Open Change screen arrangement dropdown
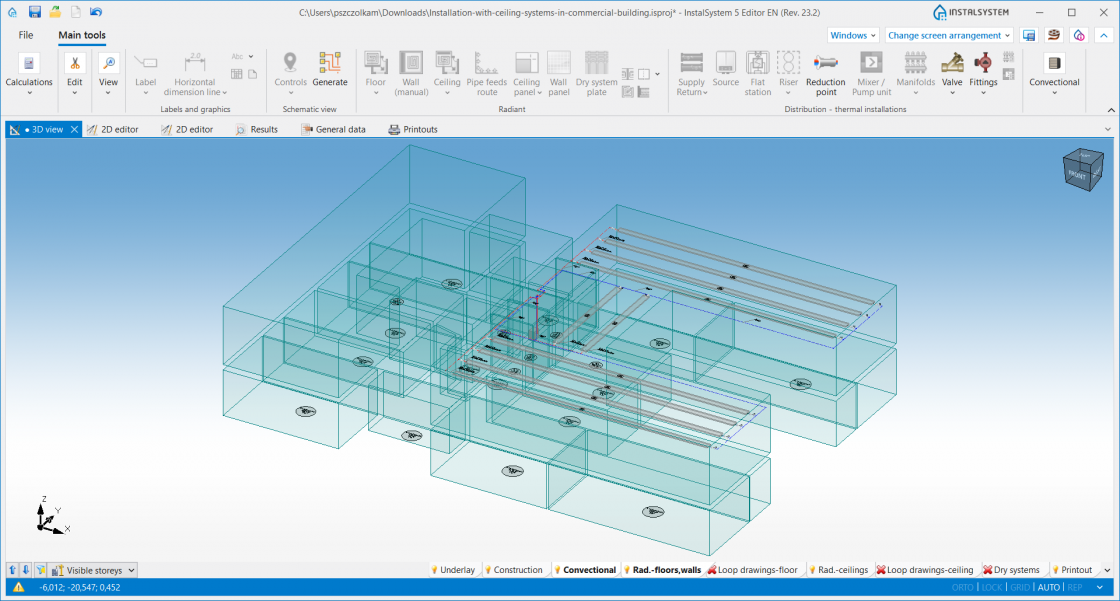The width and height of the screenshot is (1120, 601). 949,35
